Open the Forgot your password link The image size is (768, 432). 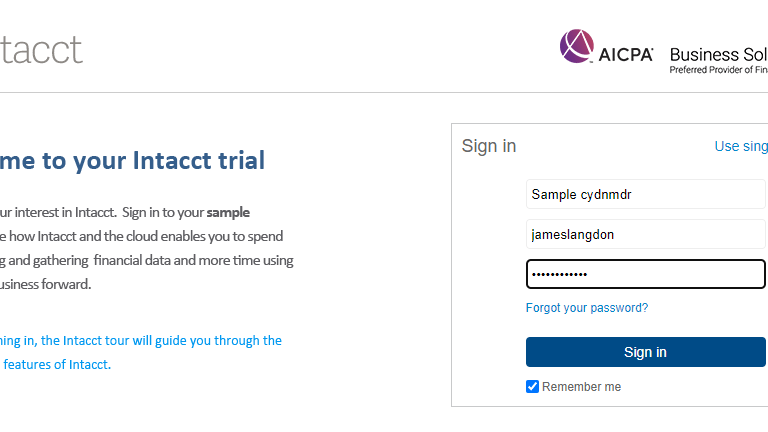pos(587,308)
